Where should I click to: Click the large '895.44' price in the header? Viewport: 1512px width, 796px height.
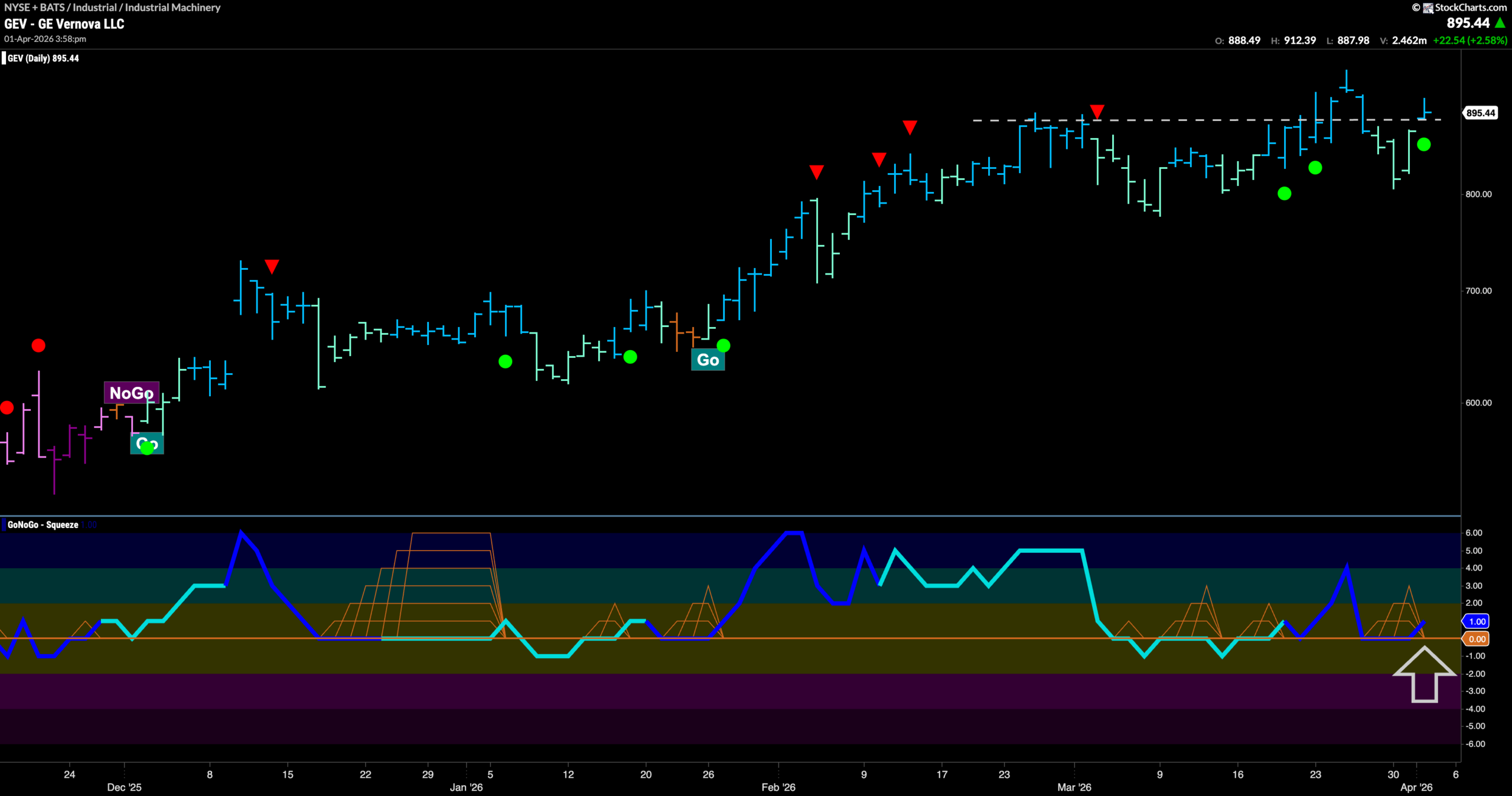[1468, 23]
